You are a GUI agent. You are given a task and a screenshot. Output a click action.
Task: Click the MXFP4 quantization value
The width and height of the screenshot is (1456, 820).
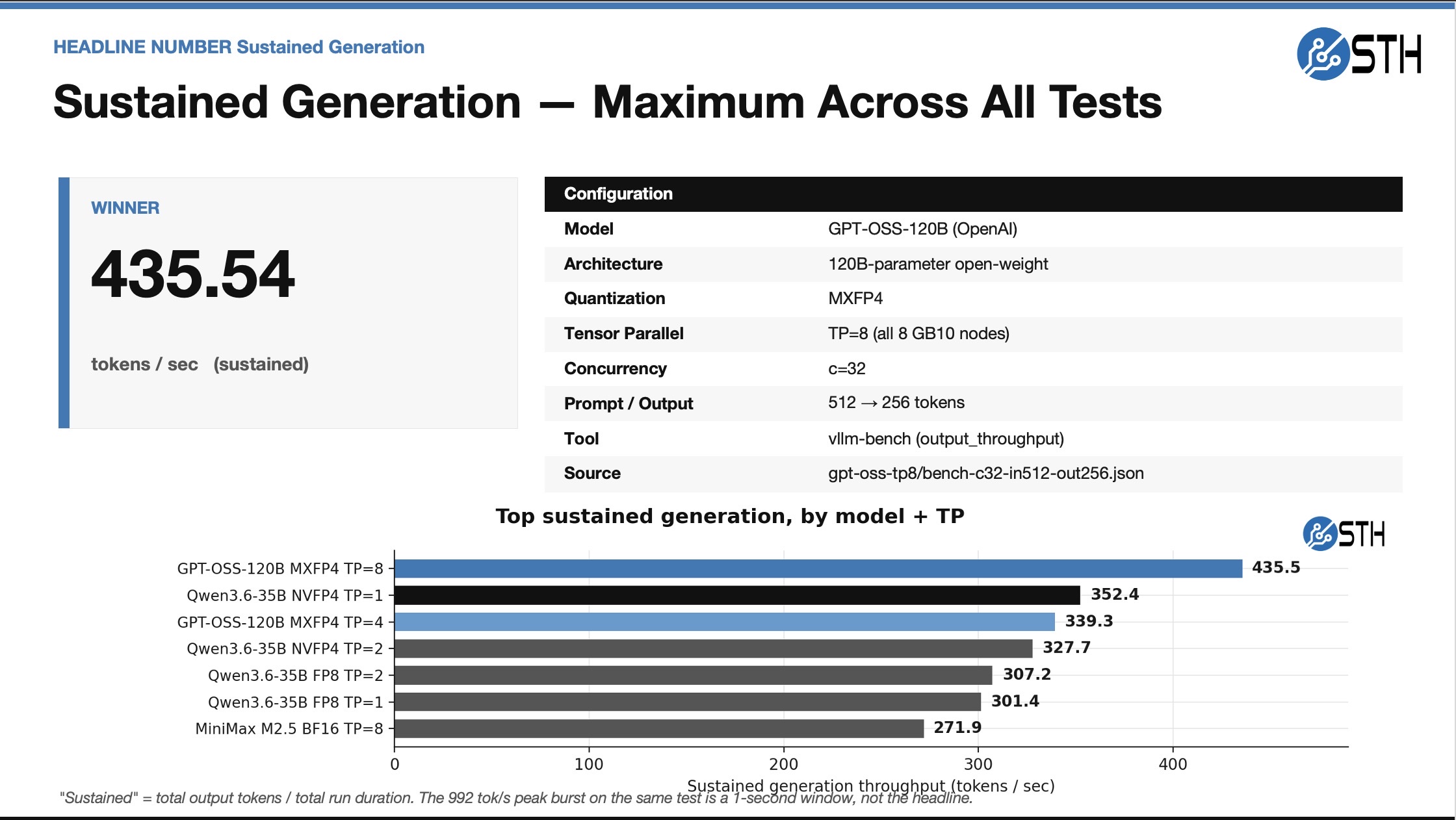(855, 298)
